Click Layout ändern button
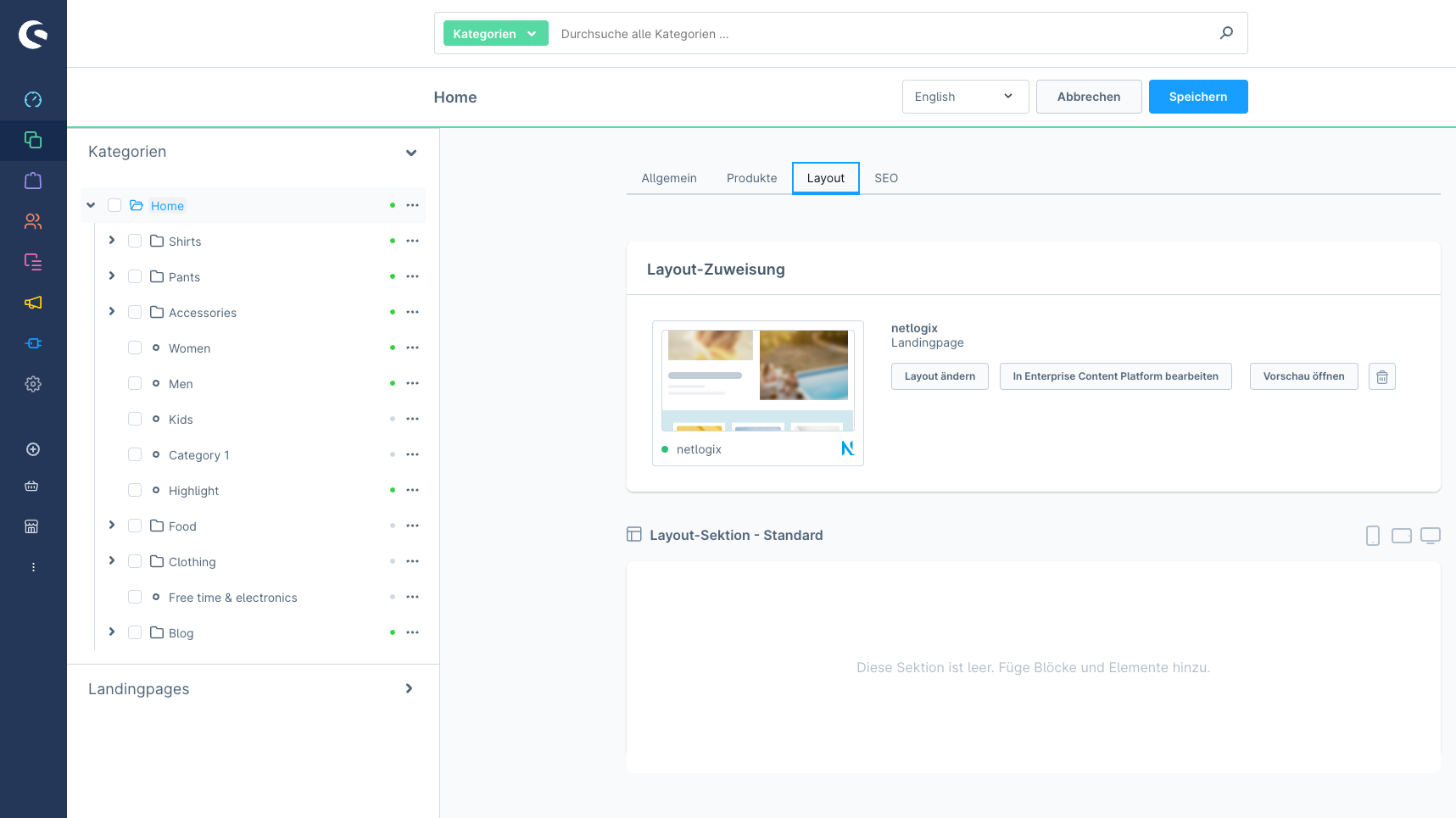The image size is (1456, 818). pos(940,376)
